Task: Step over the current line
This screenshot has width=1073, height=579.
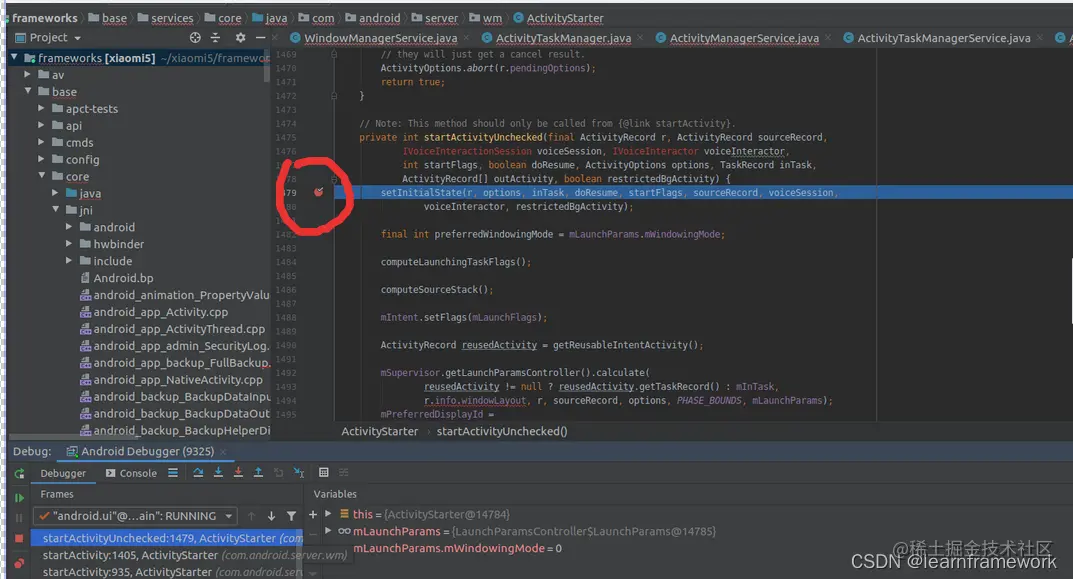Action: (x=198, y=472)
